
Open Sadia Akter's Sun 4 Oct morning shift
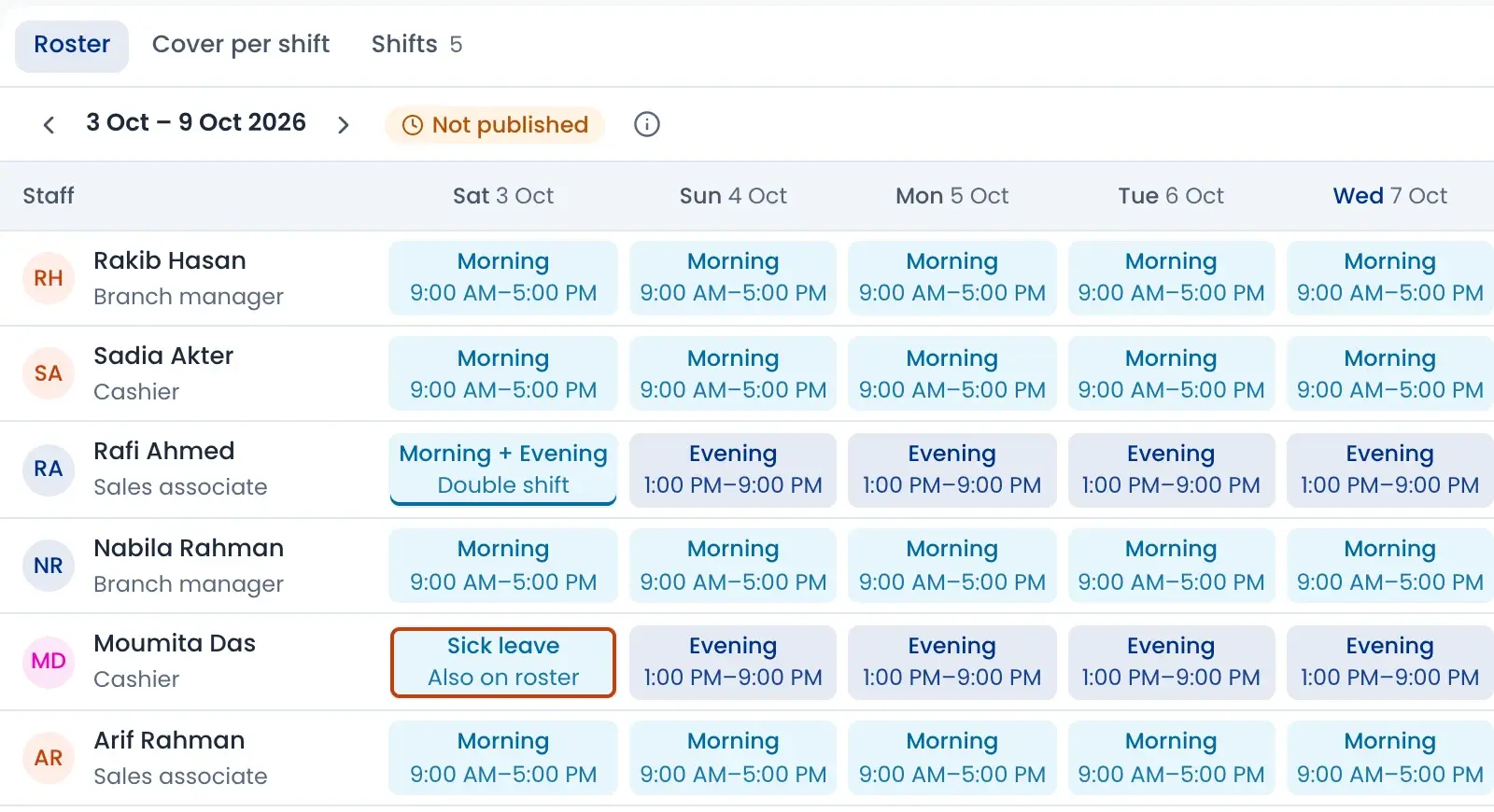pyautogui.click(x=733, y=373)
